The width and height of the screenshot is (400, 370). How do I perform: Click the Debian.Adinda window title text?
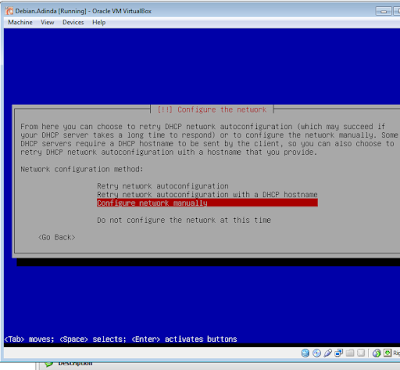pyautogui.click(x=83, y=11)
